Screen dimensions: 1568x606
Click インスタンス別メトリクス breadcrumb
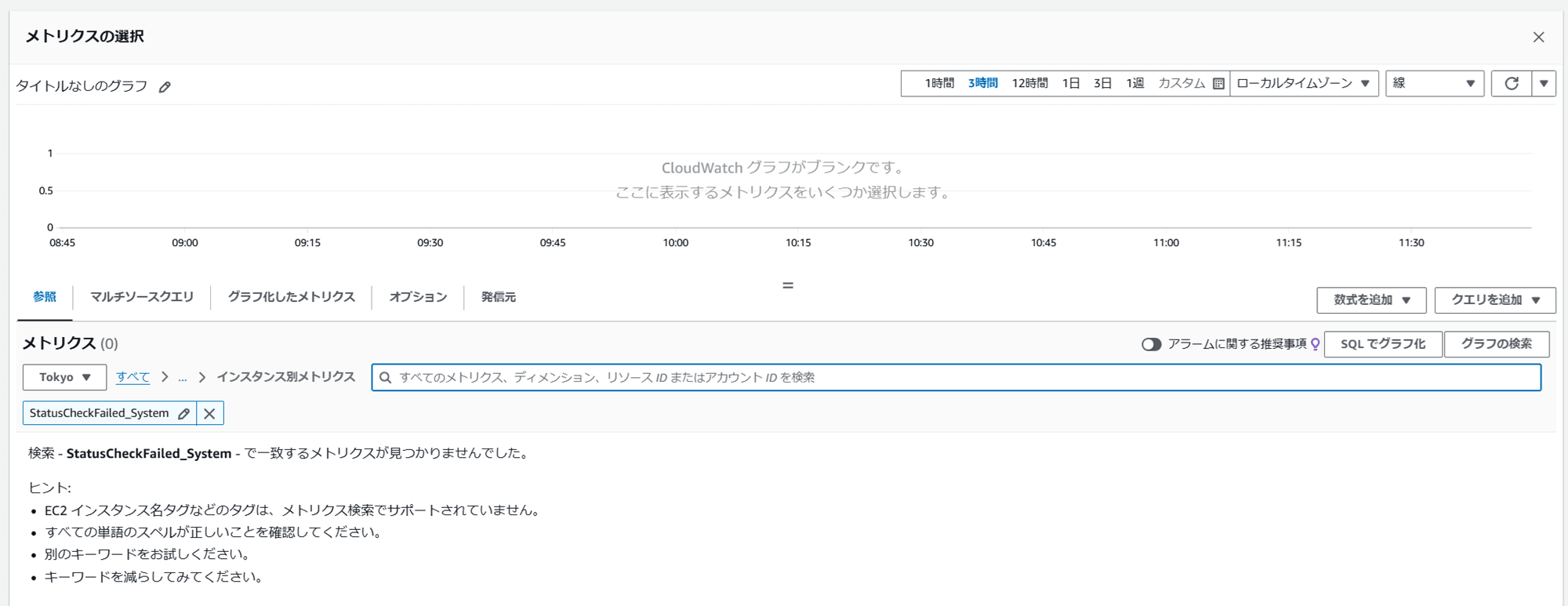click(285, 377)
